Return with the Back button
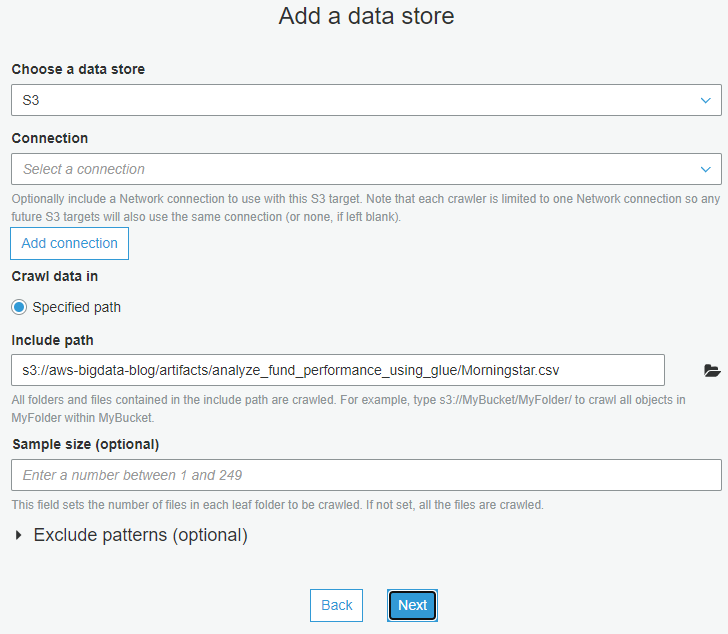Screen dimensions: 728x634 point(337,605)
